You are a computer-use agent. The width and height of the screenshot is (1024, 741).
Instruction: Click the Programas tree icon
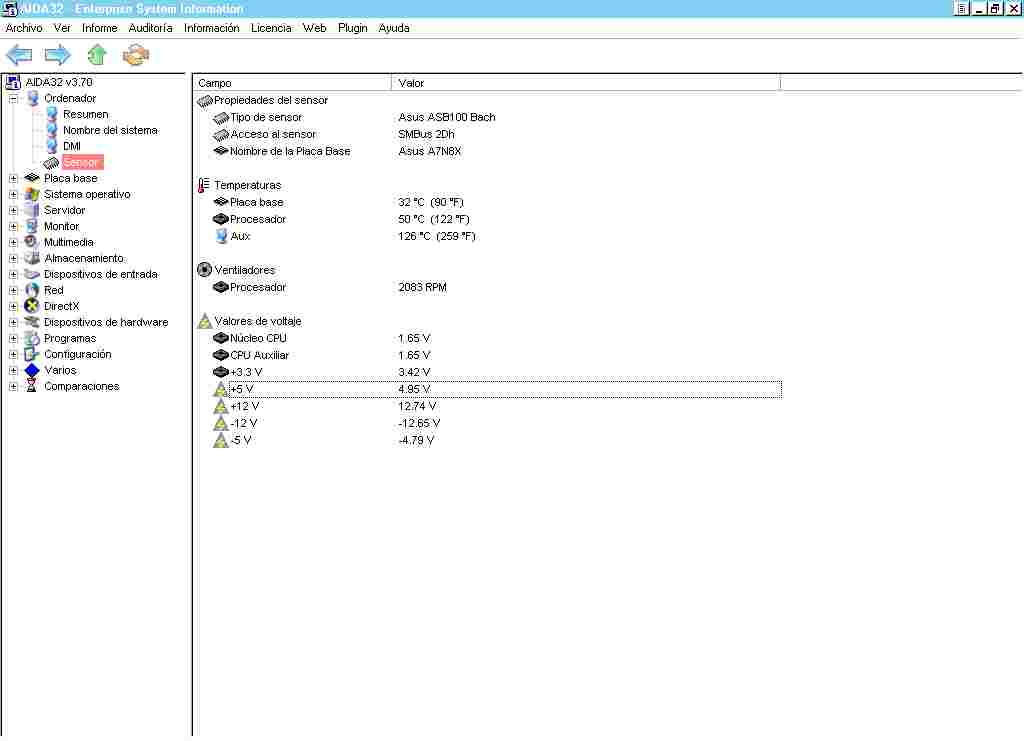pos(32,338)
